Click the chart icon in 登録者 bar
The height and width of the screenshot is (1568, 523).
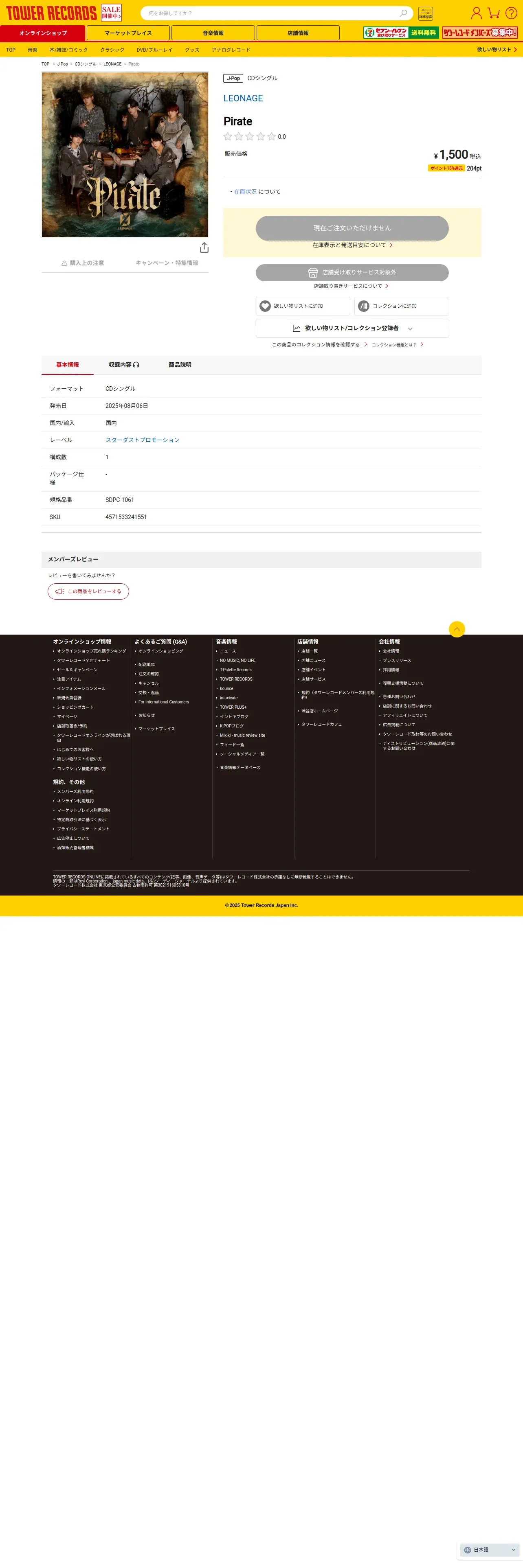click(297, 328)
